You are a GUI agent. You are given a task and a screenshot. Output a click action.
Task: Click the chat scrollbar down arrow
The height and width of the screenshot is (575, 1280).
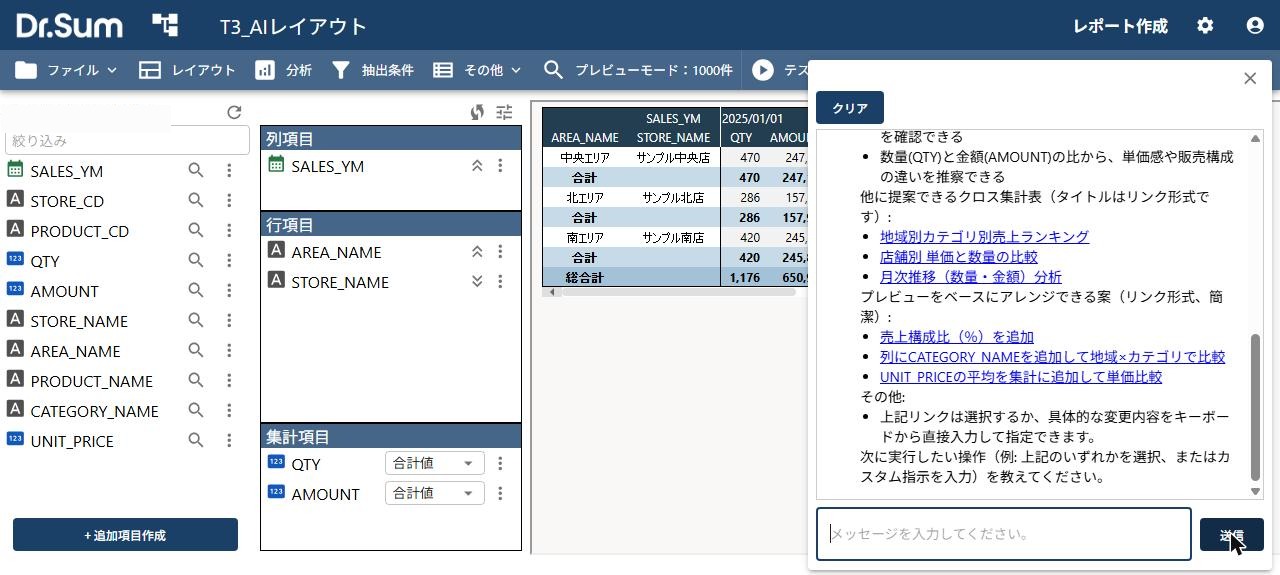pyautogui.click(x=1256, y=491)
